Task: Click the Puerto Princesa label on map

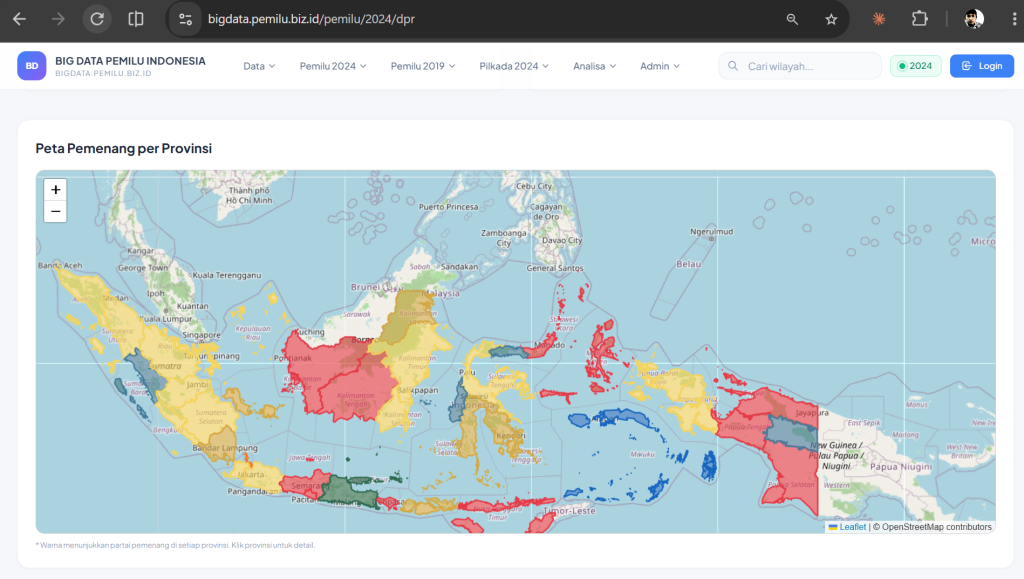Action: point(448,207)
